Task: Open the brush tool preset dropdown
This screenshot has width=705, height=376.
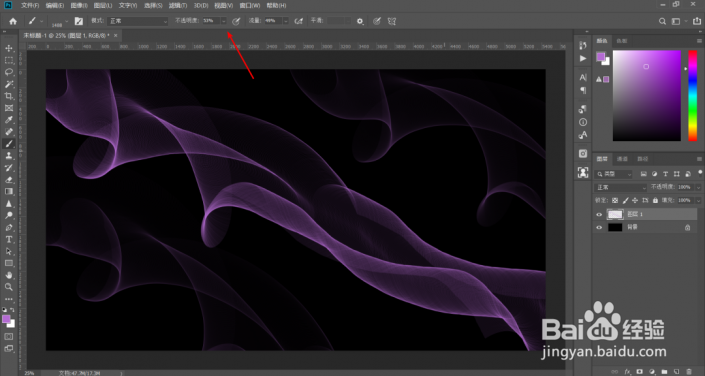Action: click(x=41, y=21)
